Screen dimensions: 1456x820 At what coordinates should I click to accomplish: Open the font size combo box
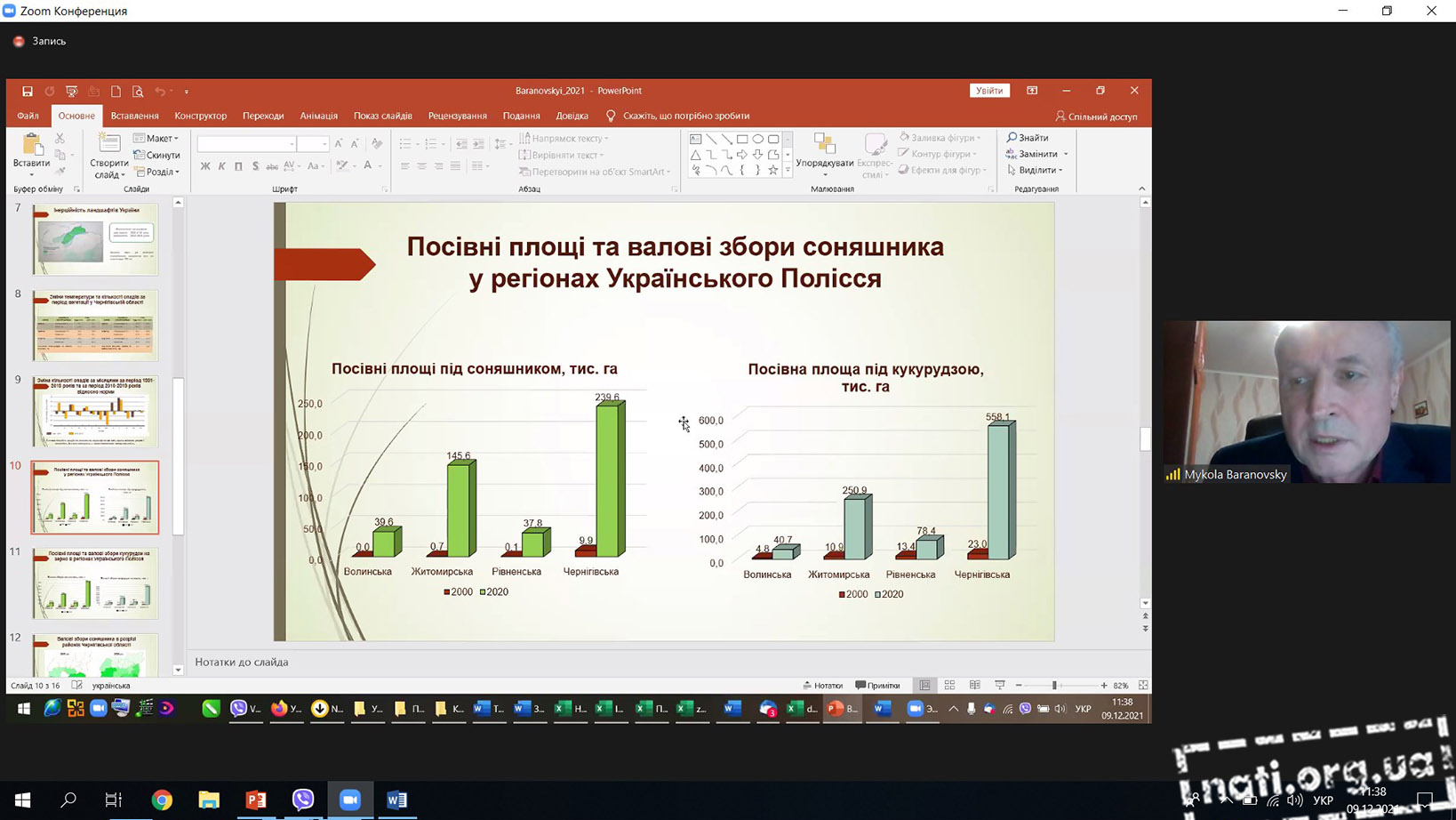(313, 143)
